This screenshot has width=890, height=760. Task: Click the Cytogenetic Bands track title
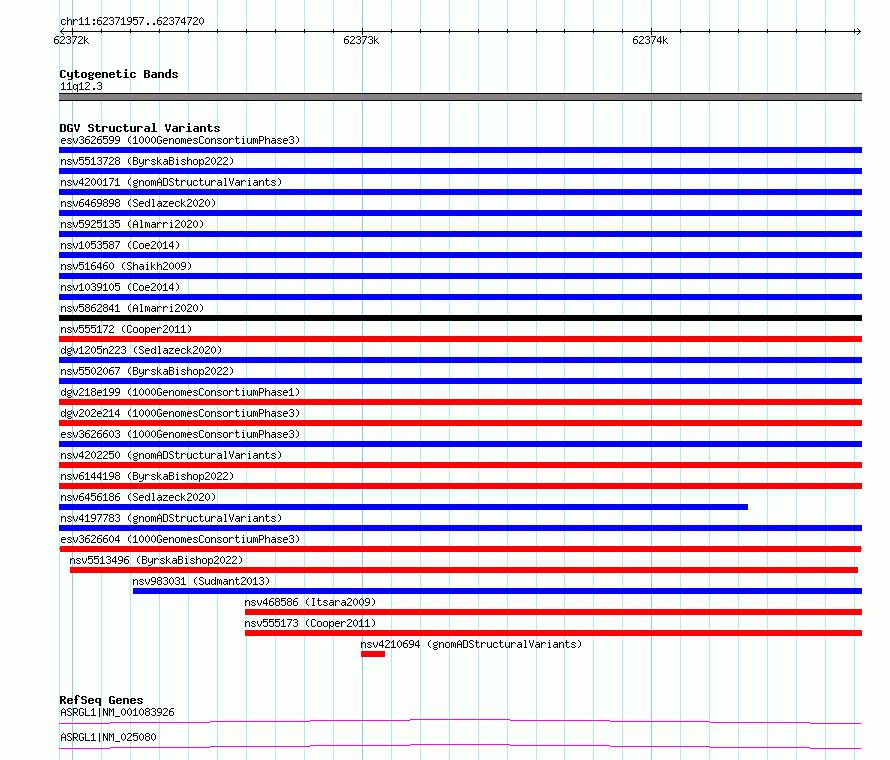(x=119, y=74)
